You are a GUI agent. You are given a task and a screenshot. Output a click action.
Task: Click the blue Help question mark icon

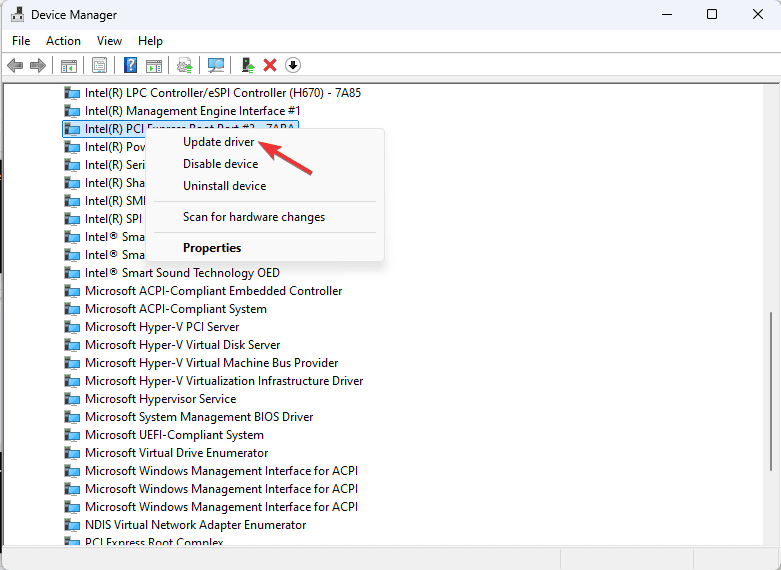click(x=130, y=65)
